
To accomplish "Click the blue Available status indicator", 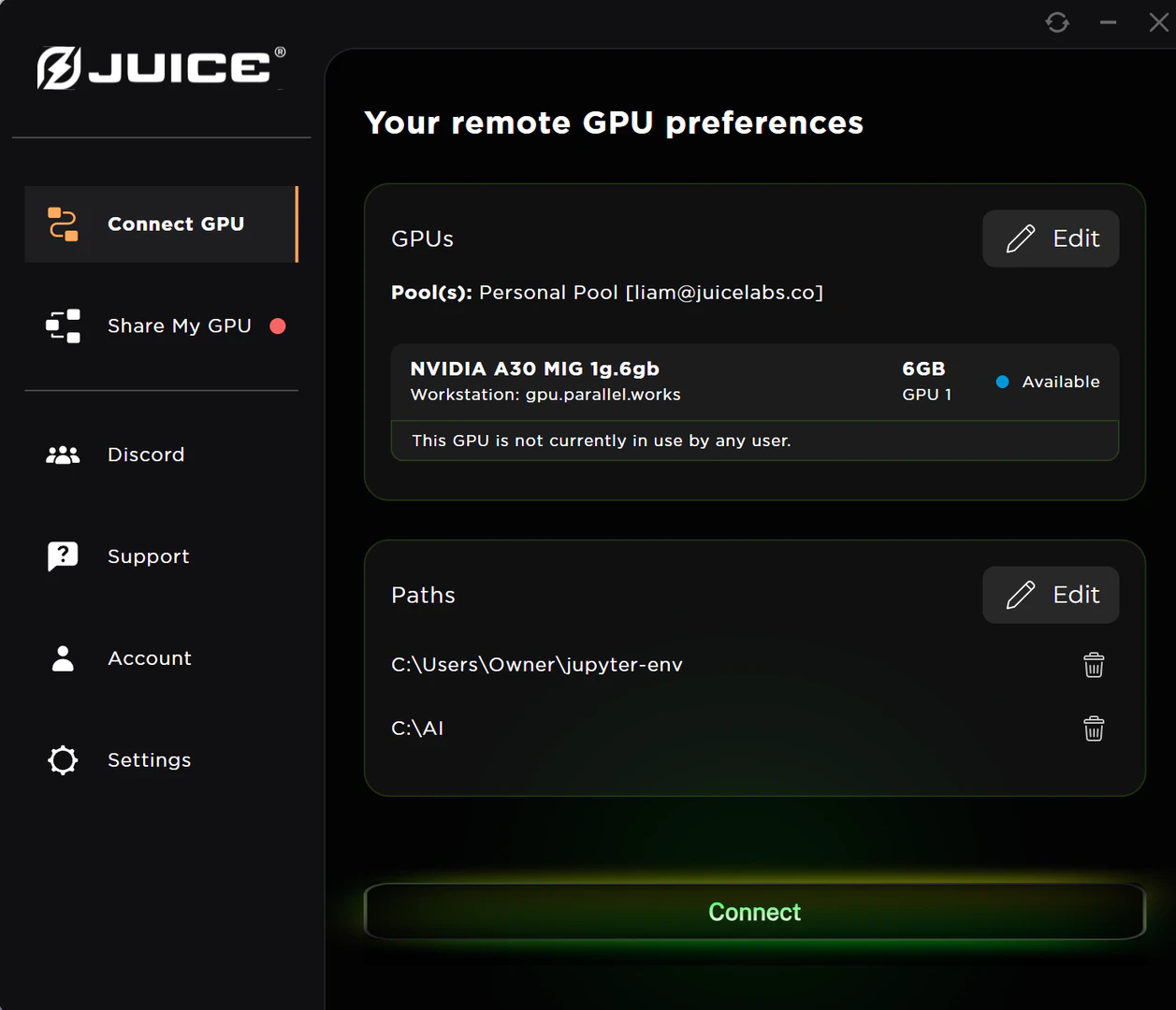I will [x=1002, y=381].
